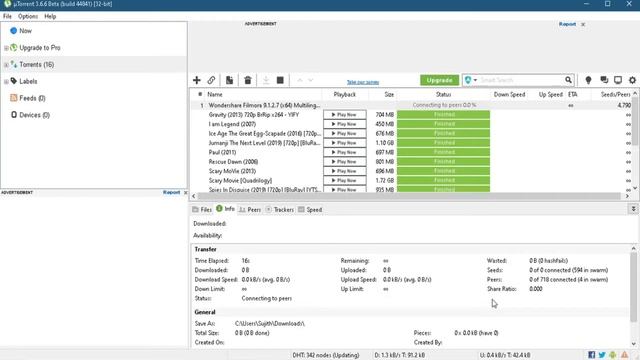The width and height of the screenshot is (640, 360).
Task: Click the RSS Feeds icon in sidebar
Action: pyautogui.click(x=14, y=98)
